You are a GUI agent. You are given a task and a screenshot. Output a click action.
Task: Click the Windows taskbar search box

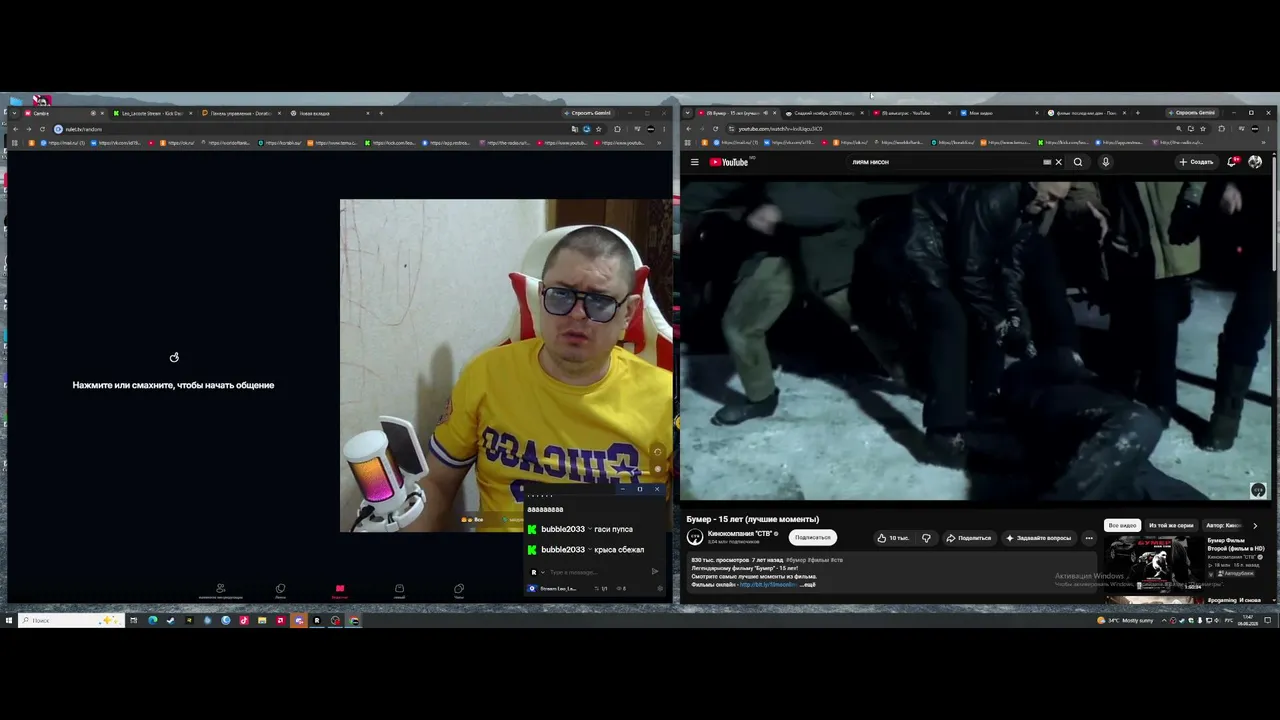(x=70, y=620)
